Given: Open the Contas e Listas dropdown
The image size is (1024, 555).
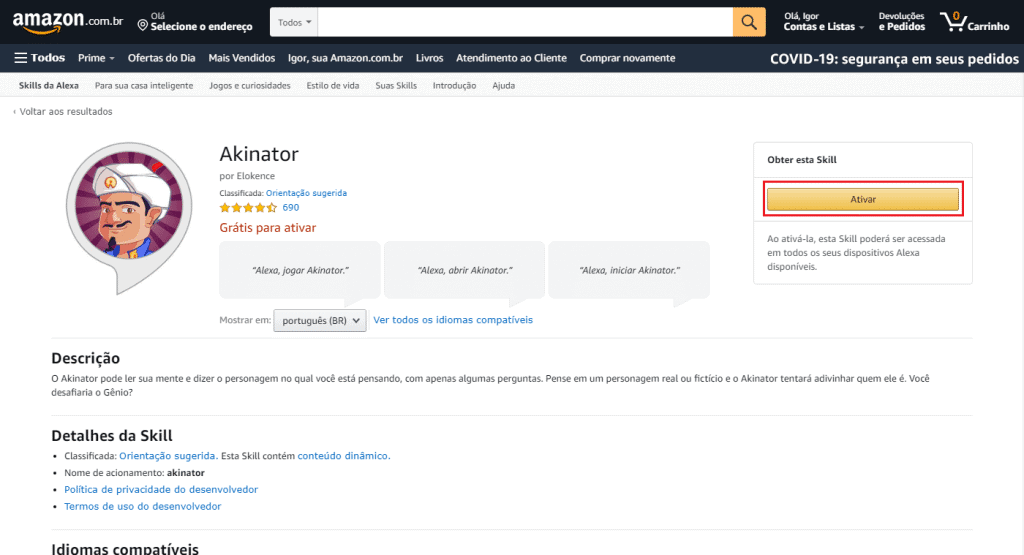Looking at the screenshot, I should coord(824,22).
